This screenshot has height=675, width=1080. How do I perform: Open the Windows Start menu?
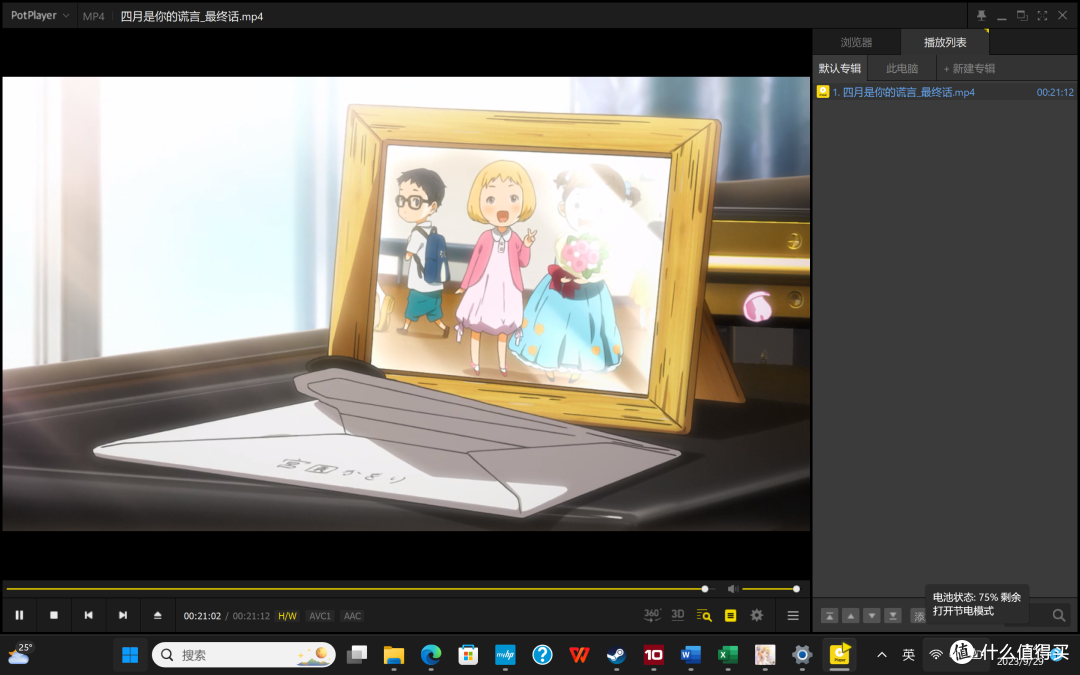point(129,654)
